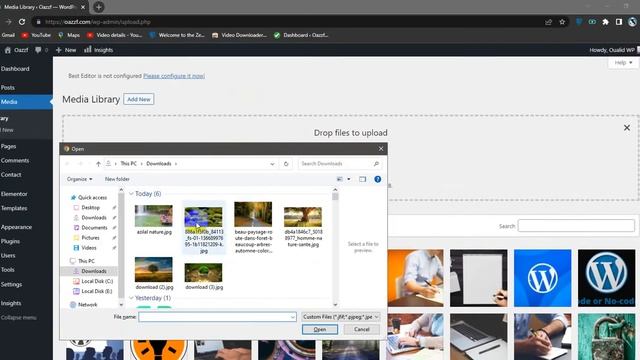Expand the address path history dropdown
Screen dimensions: 640x360
[x=272, y=164]
